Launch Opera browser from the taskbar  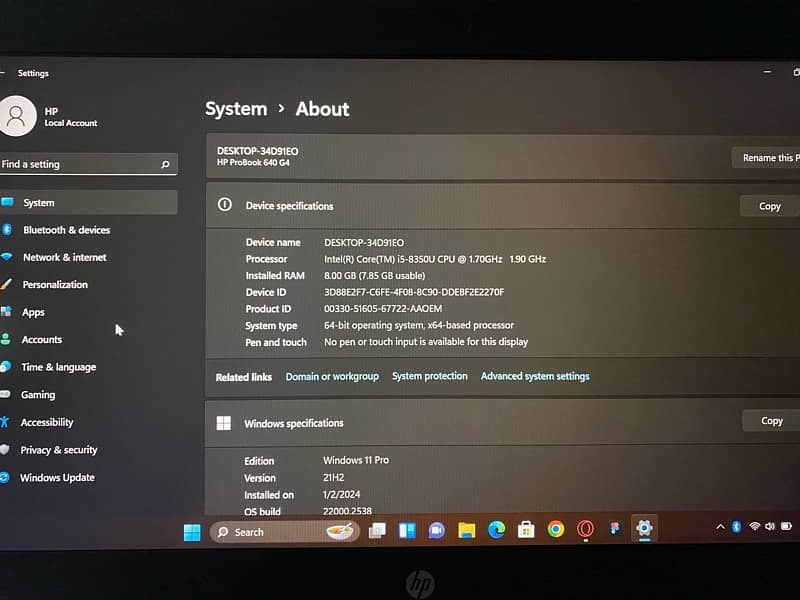(x=586, y=530)
